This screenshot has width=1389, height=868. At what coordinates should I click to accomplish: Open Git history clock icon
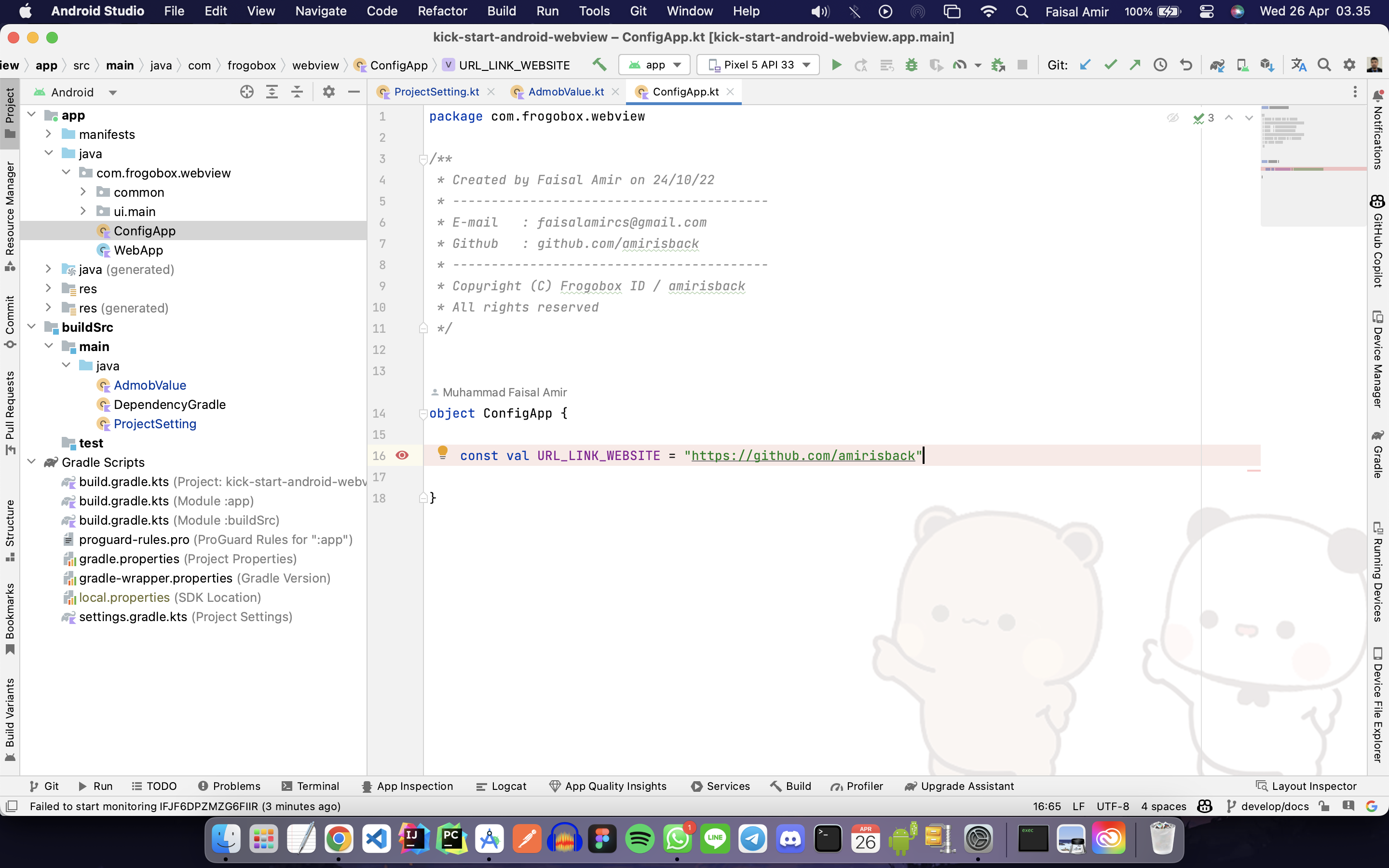1160,65
